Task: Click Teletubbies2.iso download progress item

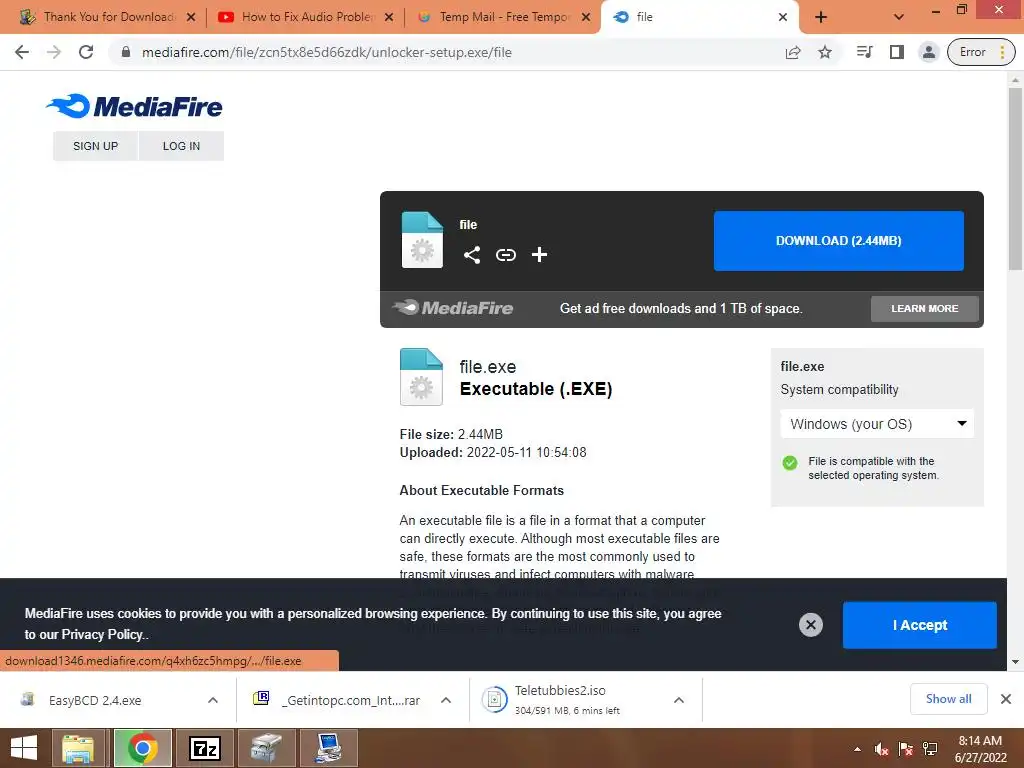Action: coord(568,700)
